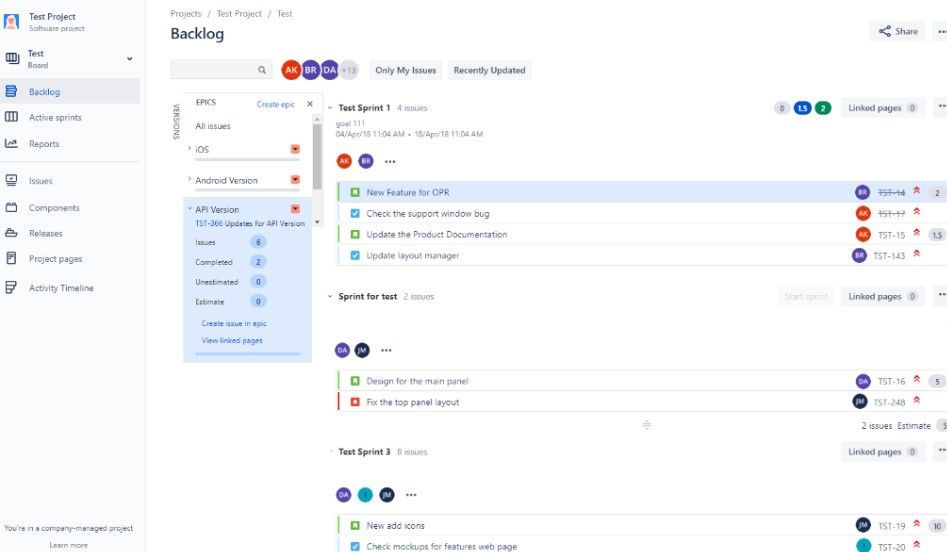The width and height of the screenshot is (947, 552).
Task: Expand the iOS epic
Action: pyautogui.click(x=189, y=149)
